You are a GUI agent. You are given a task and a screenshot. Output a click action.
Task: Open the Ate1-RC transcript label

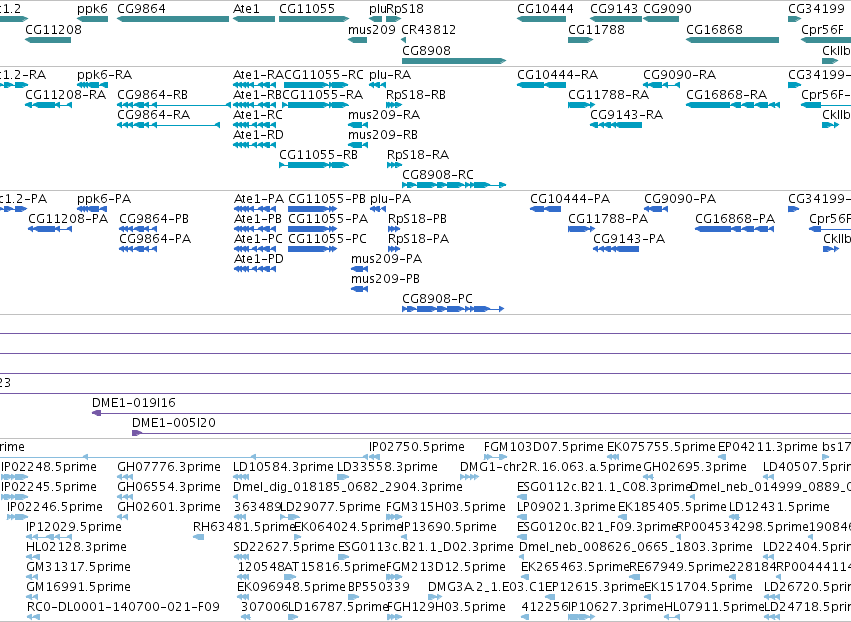(258, 115)
